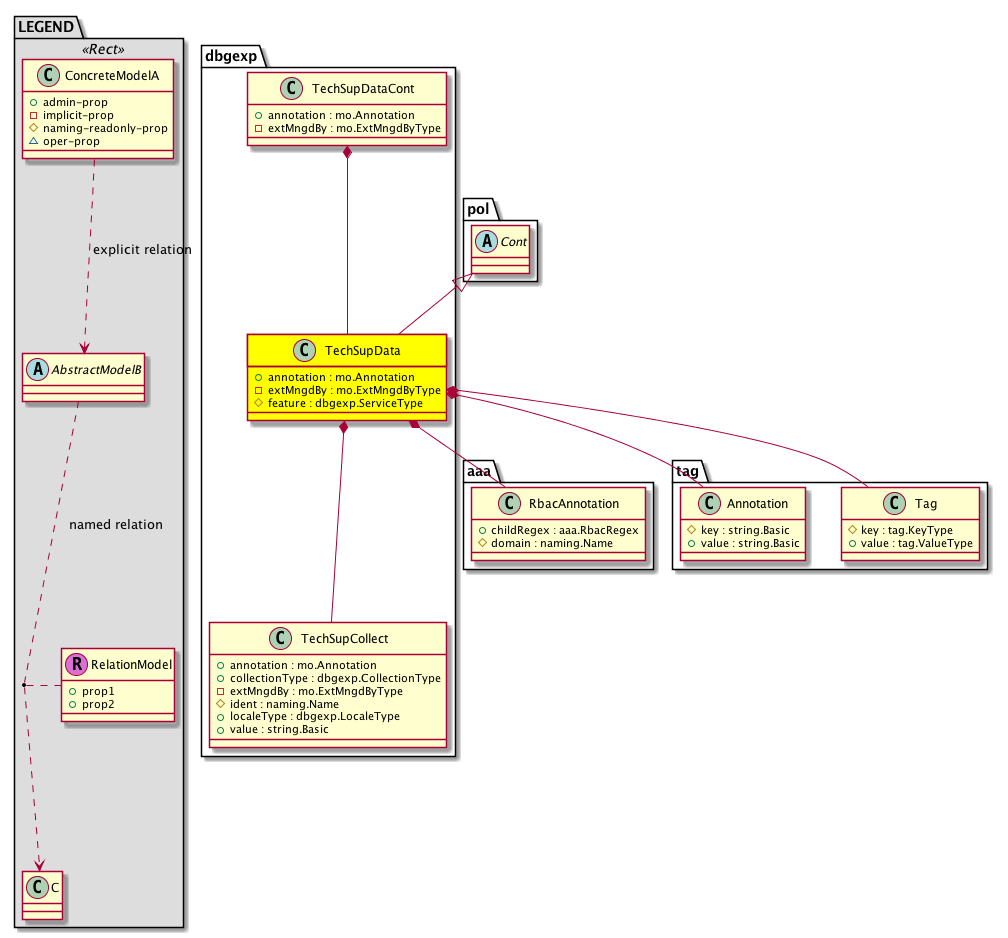Click the feature : dbgexp.ServiceType property
The image size is (1008, 938).
[x=346, y=403]
